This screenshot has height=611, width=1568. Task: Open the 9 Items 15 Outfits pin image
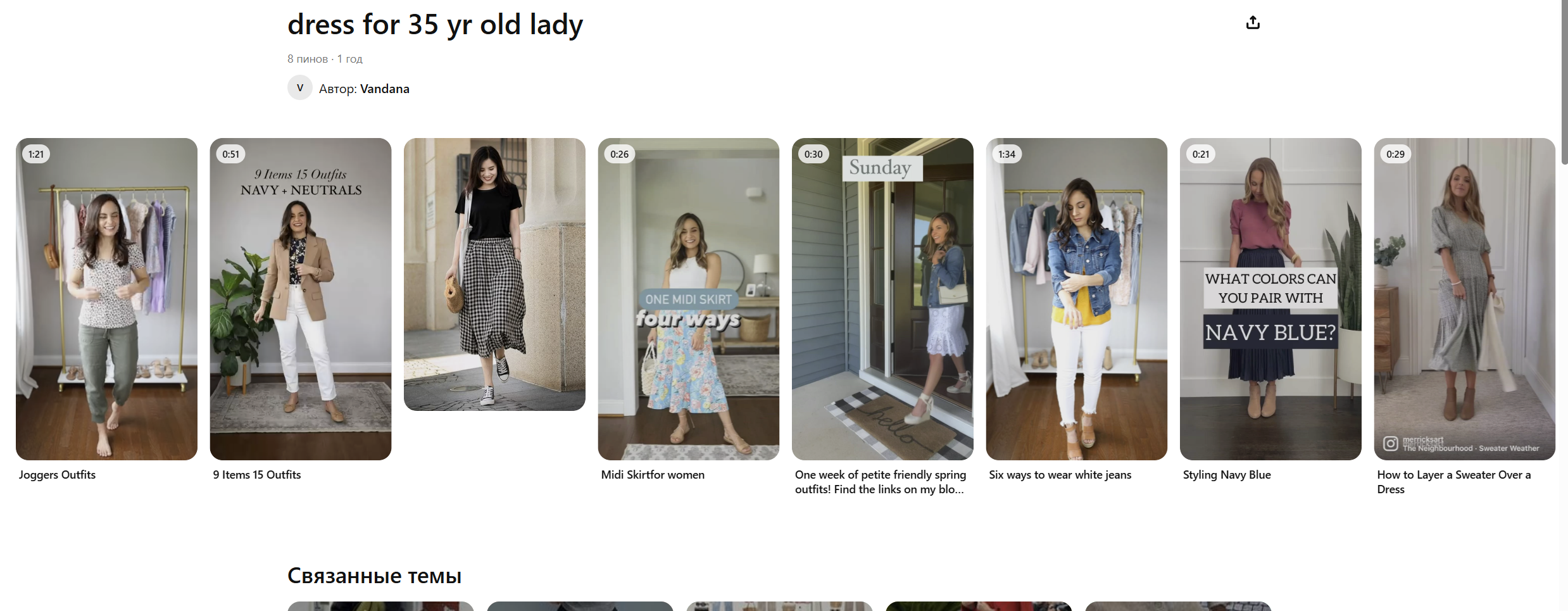301,299
